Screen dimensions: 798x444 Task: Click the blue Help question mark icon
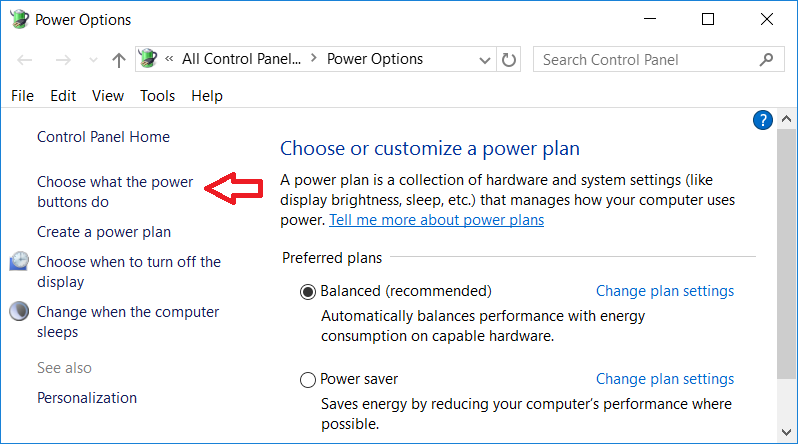pos(762,120)
